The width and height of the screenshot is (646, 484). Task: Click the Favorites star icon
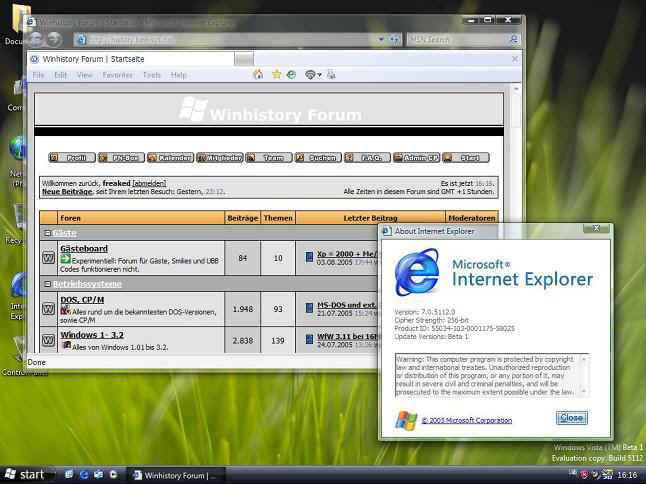[x=276, y=75]
